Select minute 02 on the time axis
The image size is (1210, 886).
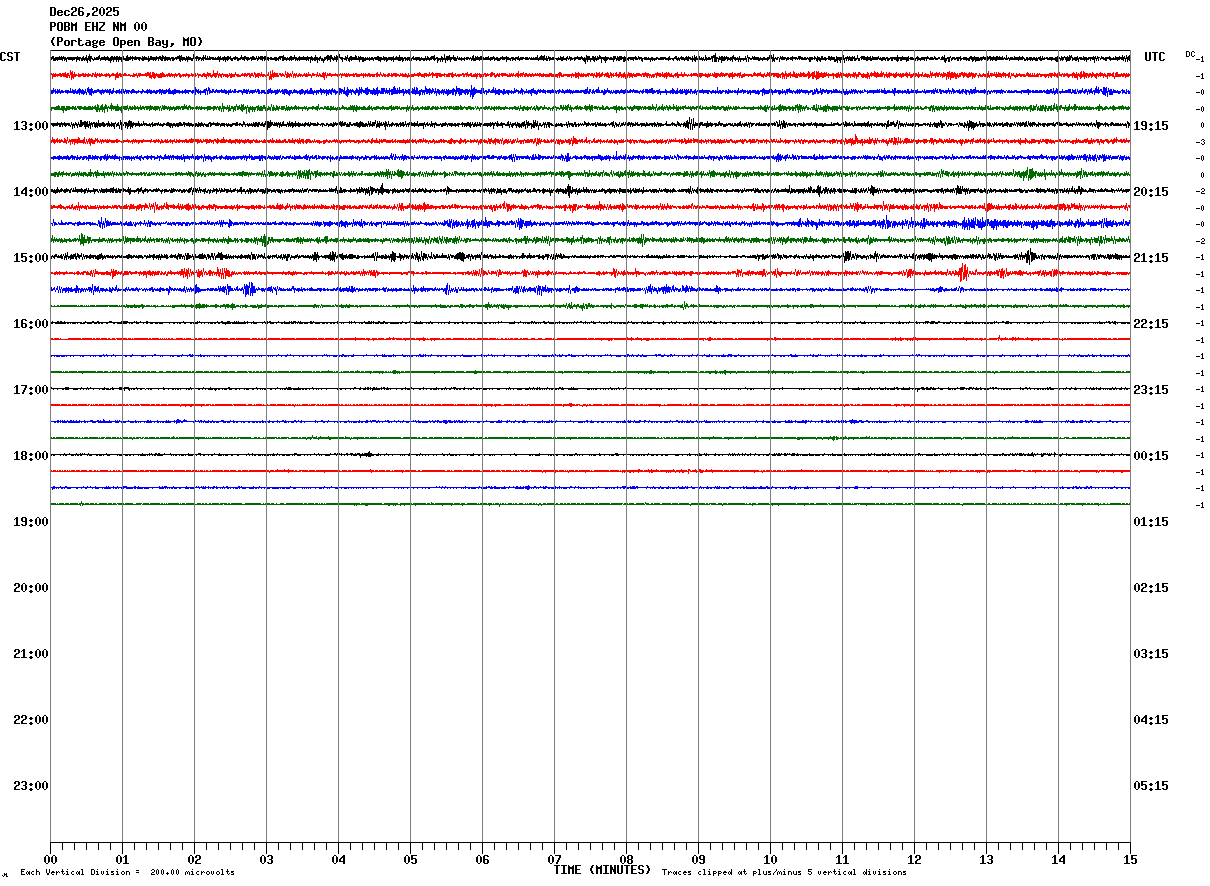[x=194, y=860]
